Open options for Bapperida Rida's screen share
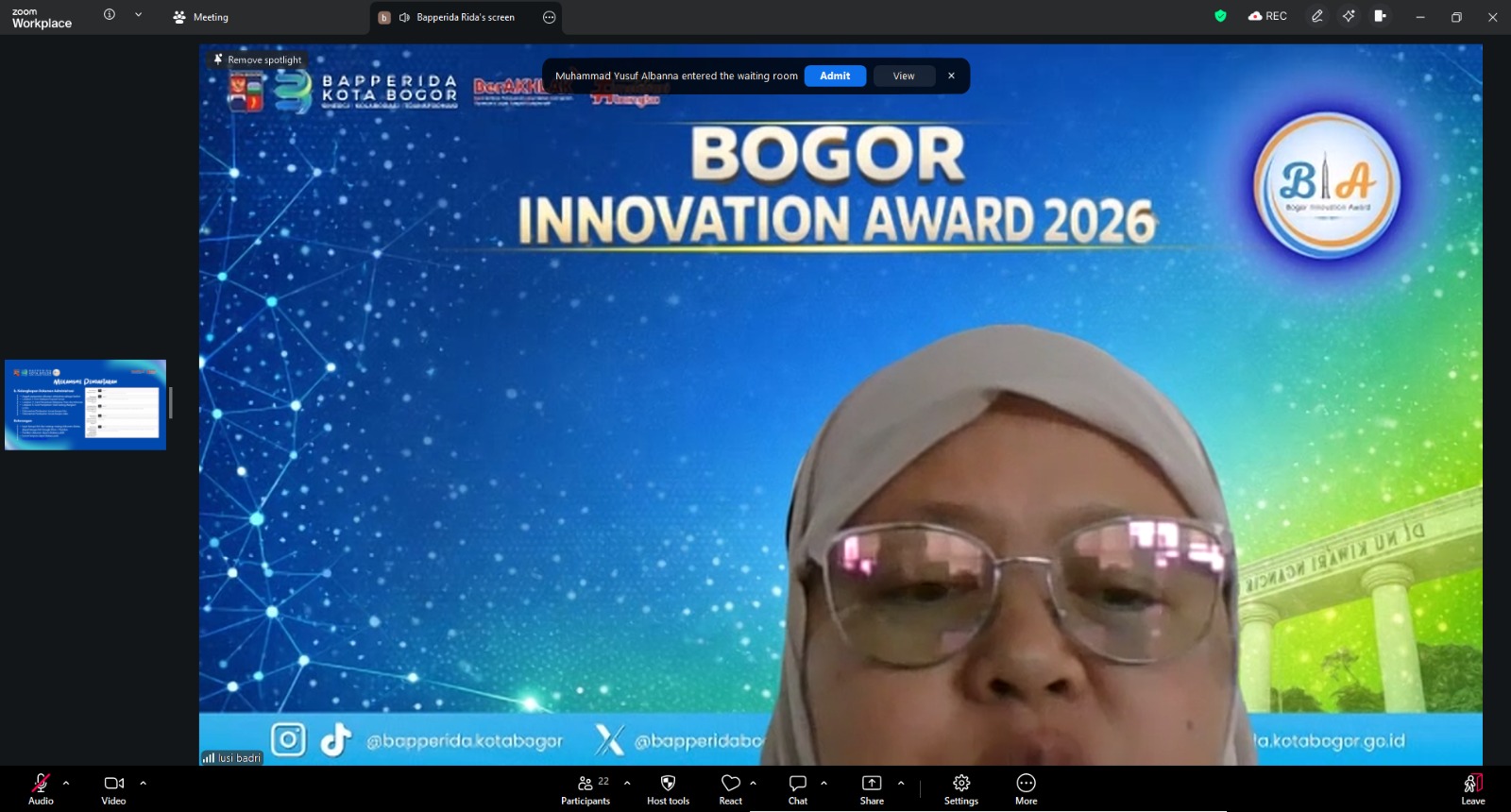Viewport: 1511px width, 812px height. tap(550, 17)
